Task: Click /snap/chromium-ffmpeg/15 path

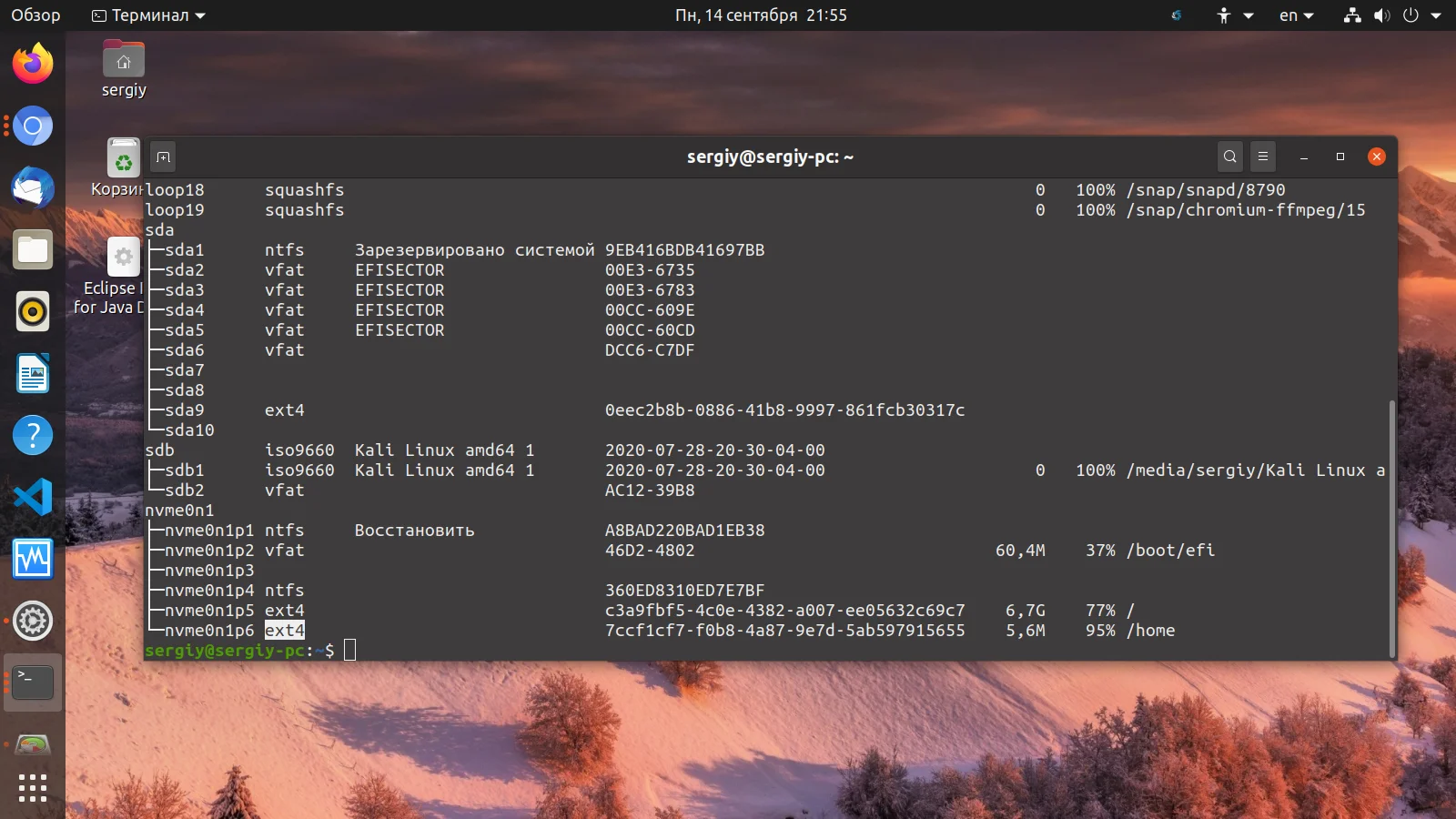Action: point(1246,210)
